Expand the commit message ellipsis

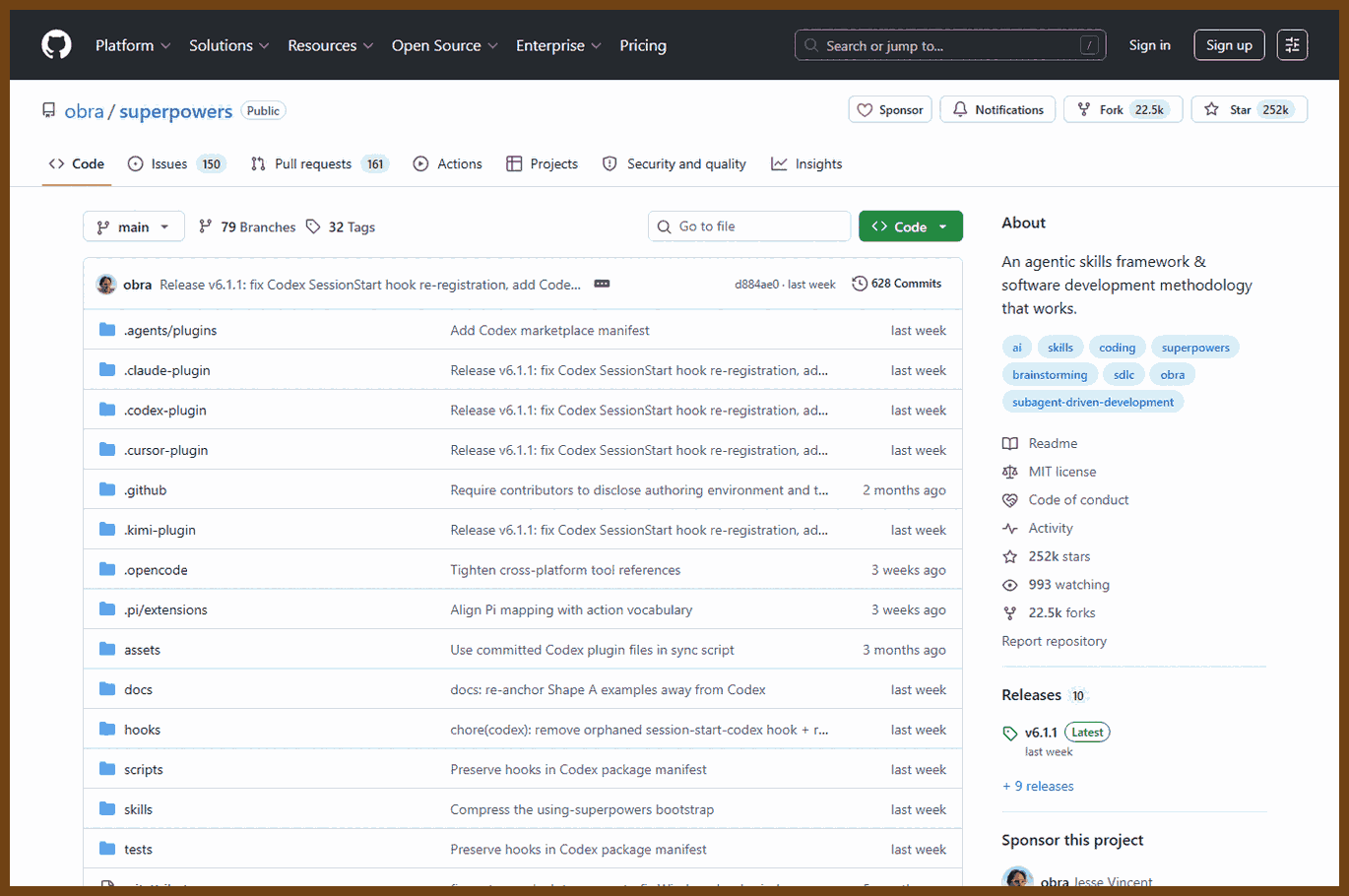pyautogui.click(x=602, y=284)
